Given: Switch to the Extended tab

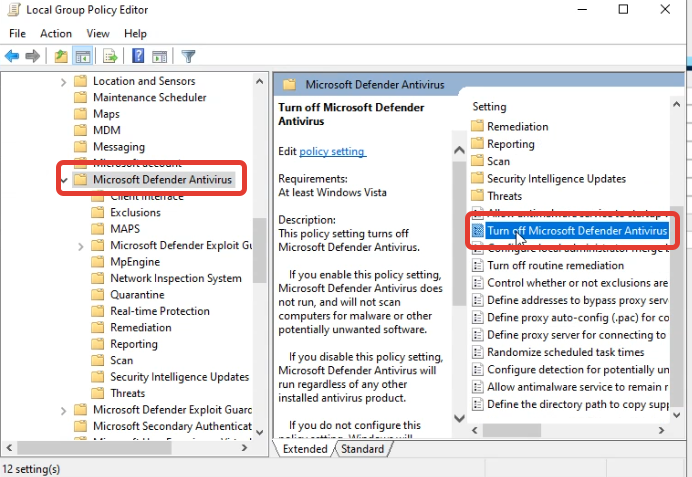Looking at the screenshot, I should 305,449.
